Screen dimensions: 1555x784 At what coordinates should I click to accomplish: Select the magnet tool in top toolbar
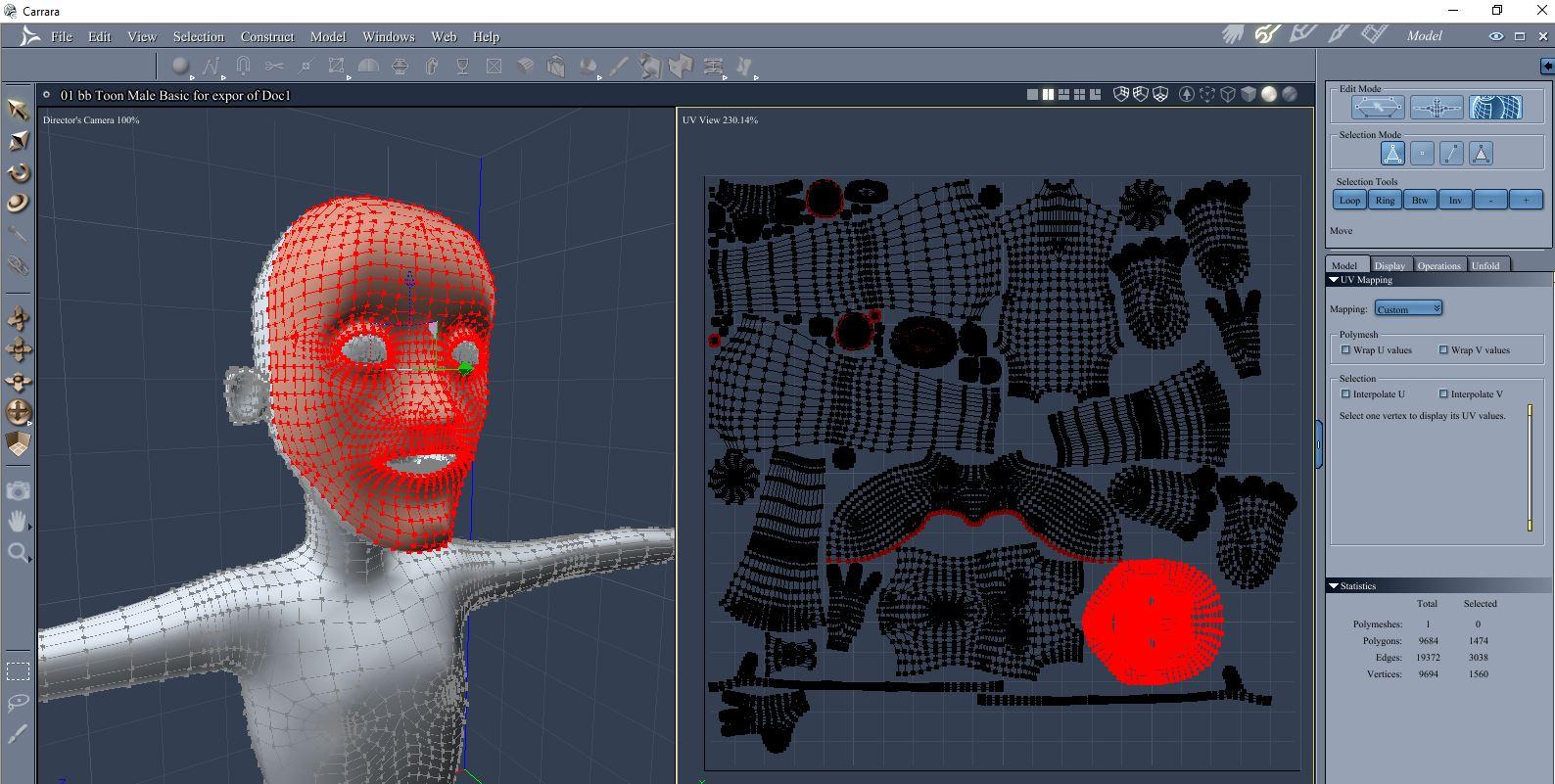click(x=243, y=66)
